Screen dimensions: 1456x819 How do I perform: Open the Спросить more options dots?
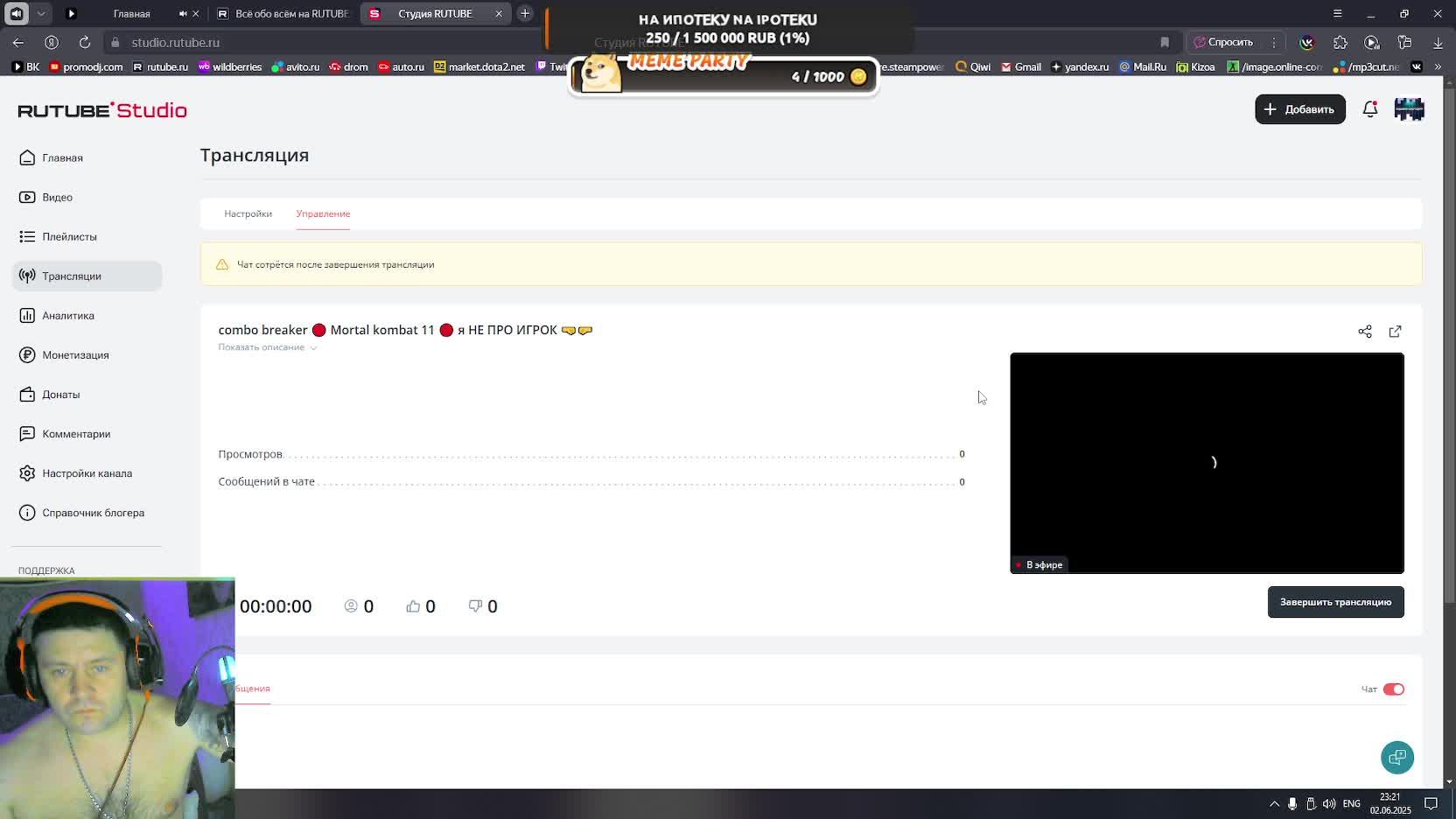1273,42
